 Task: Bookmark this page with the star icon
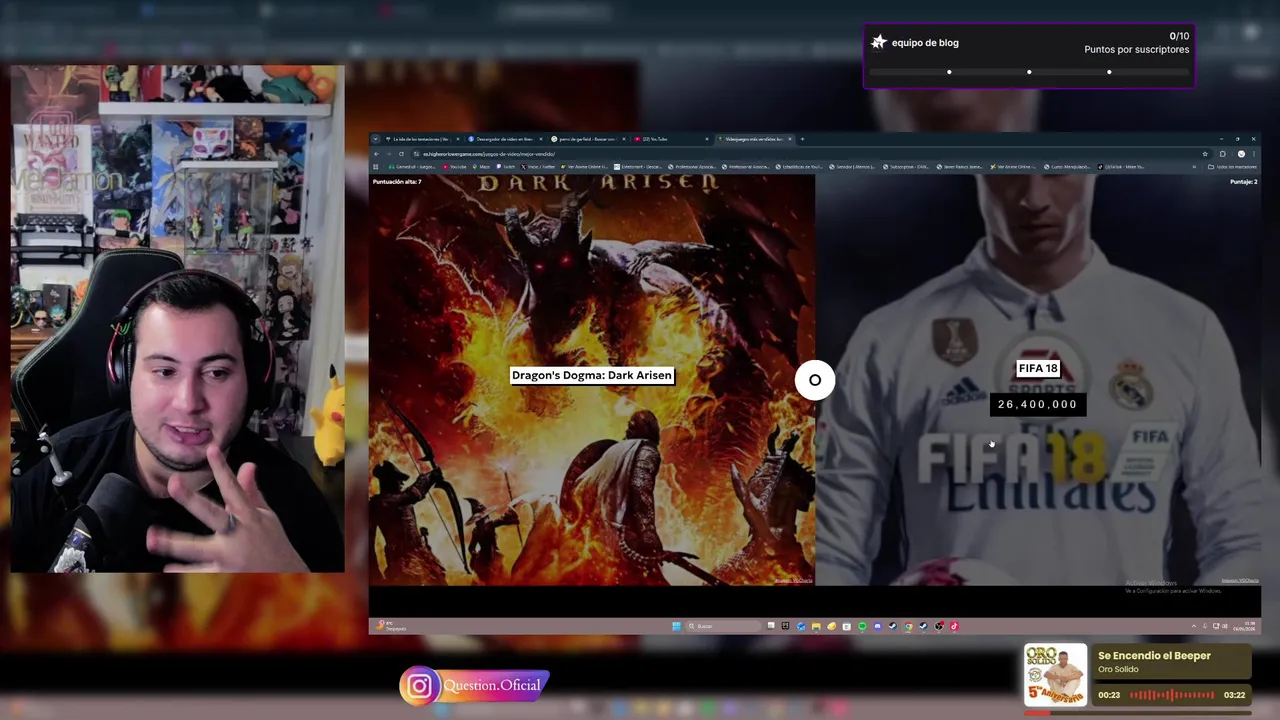tap(1205, 154)
